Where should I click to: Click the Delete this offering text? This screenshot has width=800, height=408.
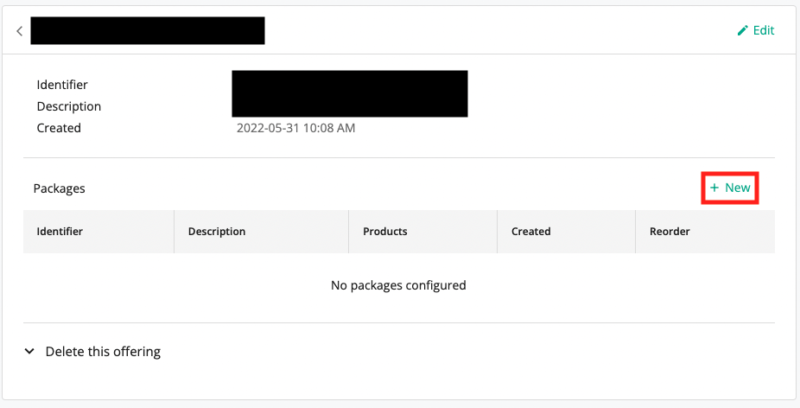click(x=103, y=352)
